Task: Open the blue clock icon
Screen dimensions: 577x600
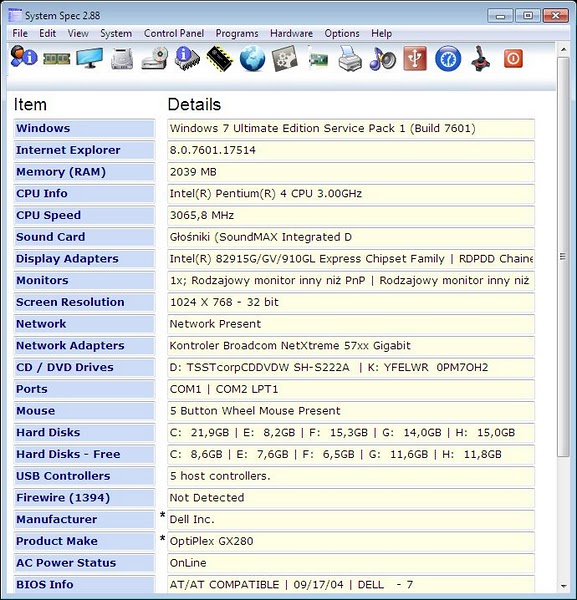Action: [x=448, y=58]
